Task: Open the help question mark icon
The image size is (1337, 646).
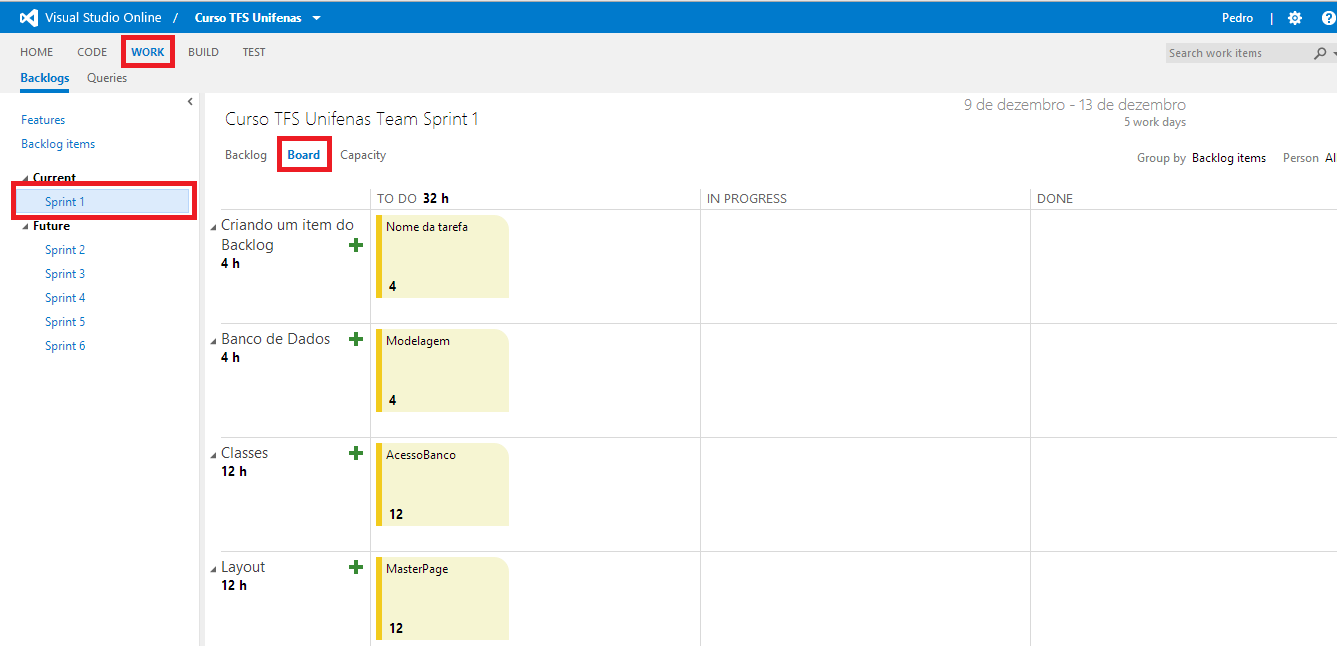Action: pyautogui.click(x=1328, y=18)
